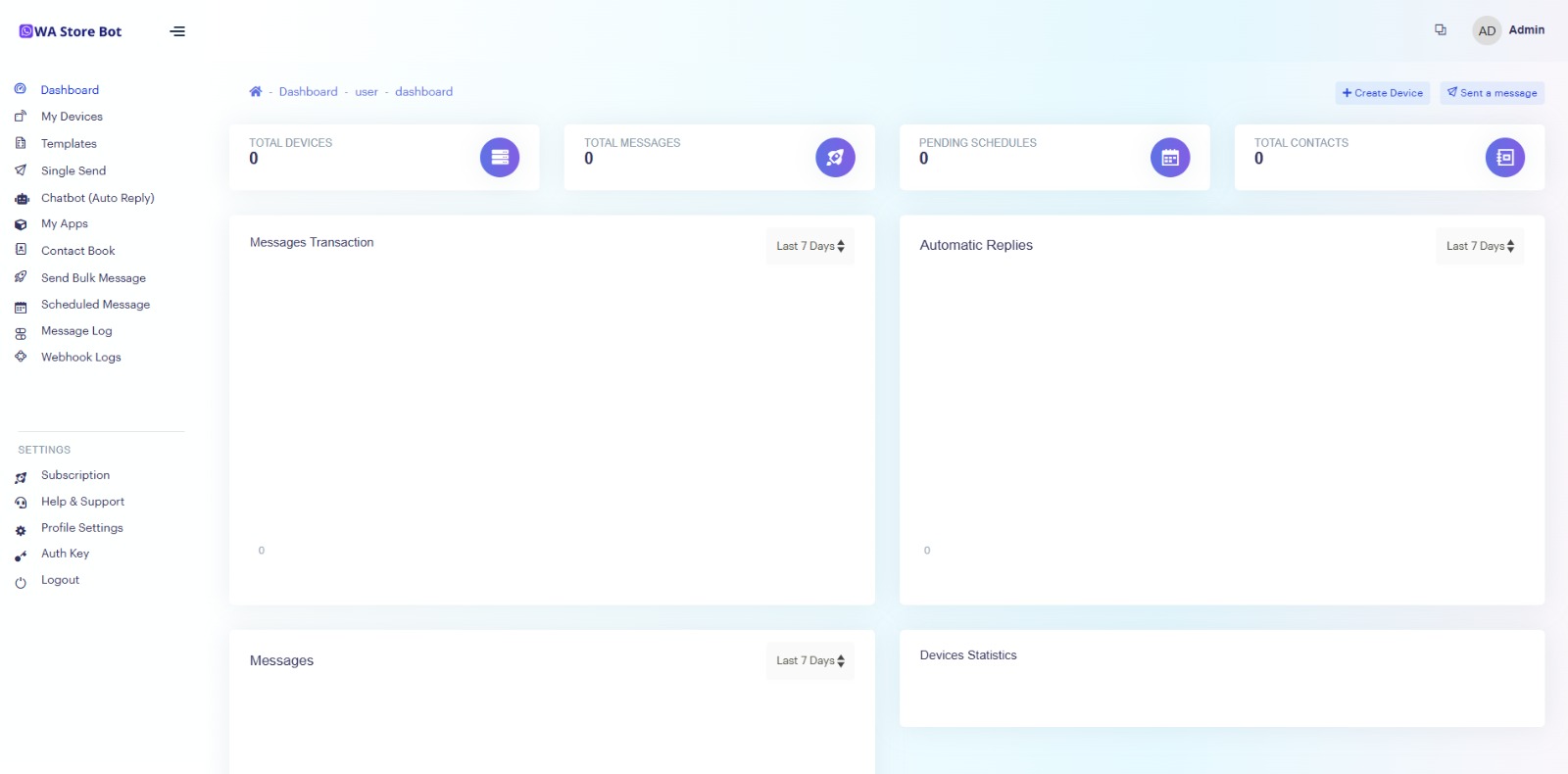Click the Pending Schedules calendar icon
This screenshot has width=1568, height=774.
coord(1169,158)
